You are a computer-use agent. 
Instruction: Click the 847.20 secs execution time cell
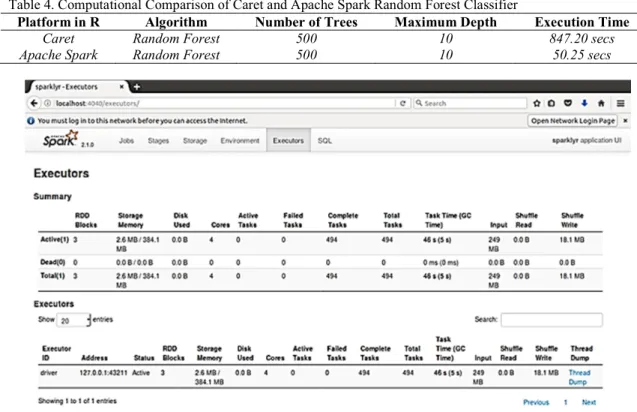click(x=582, y=38)
